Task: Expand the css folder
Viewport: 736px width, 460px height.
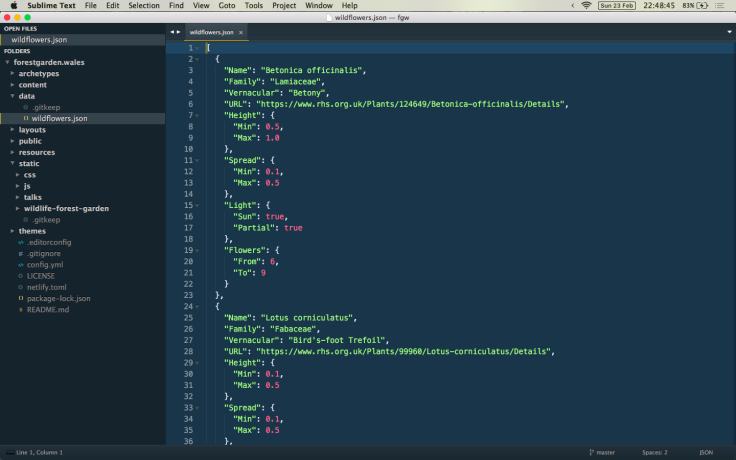Action: pyautogui.click(x=17, y=175)
